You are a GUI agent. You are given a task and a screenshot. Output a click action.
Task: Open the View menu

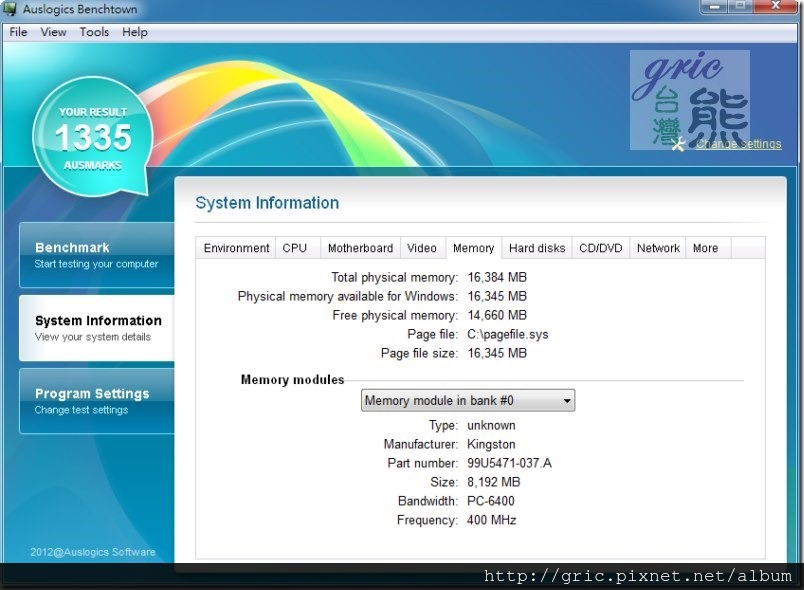tap(53, 32)
